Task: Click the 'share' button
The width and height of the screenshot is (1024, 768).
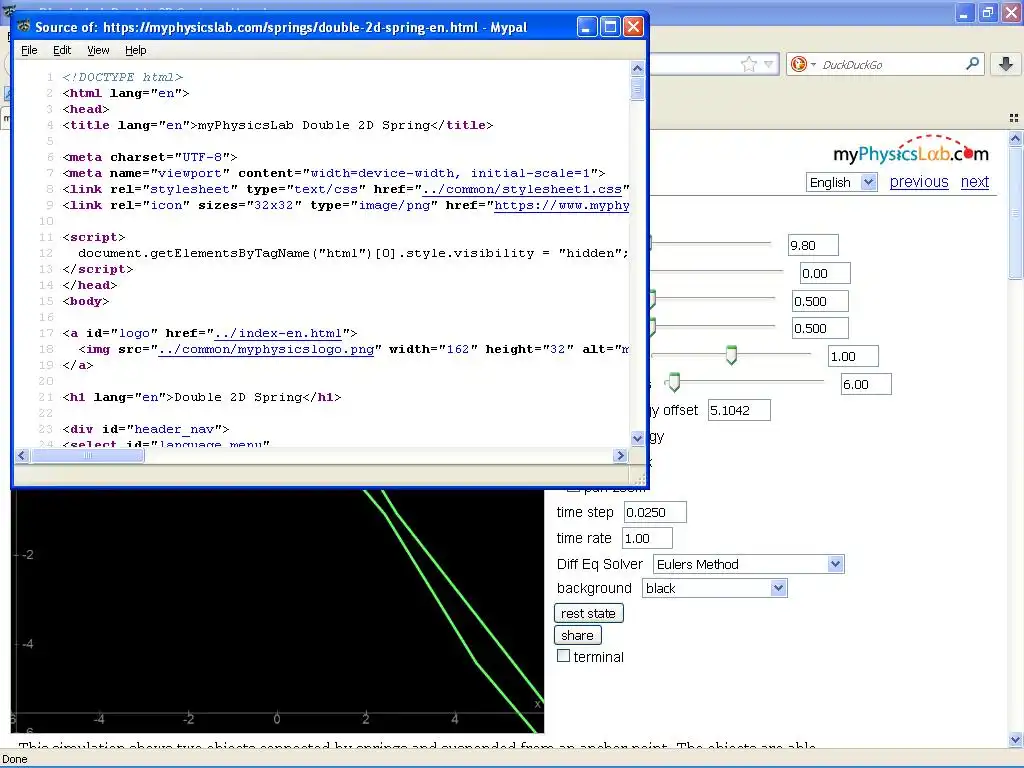Action: 577,635
